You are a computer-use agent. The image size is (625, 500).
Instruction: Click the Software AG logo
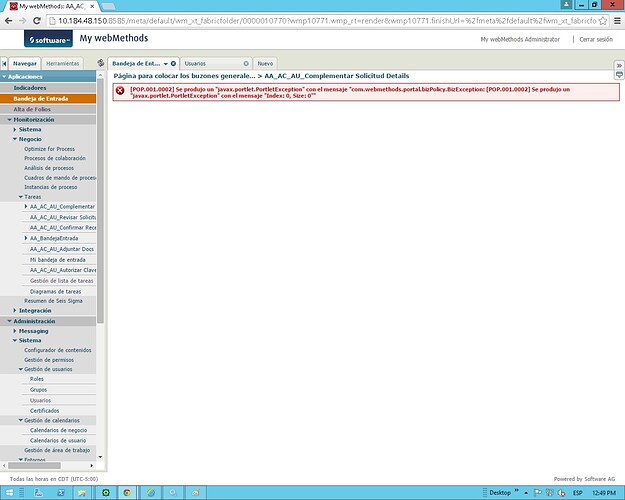pyautogui.click(x=48, y=39)
